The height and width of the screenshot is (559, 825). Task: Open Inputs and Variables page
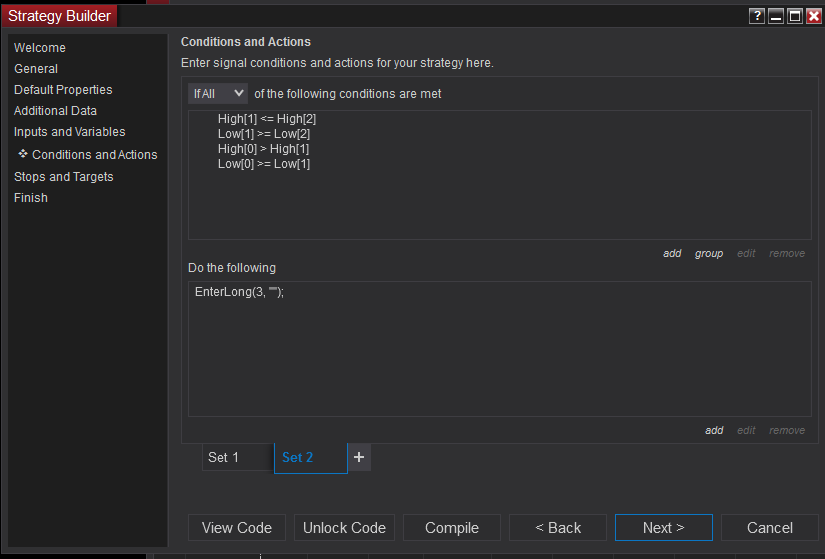(70, 132)
